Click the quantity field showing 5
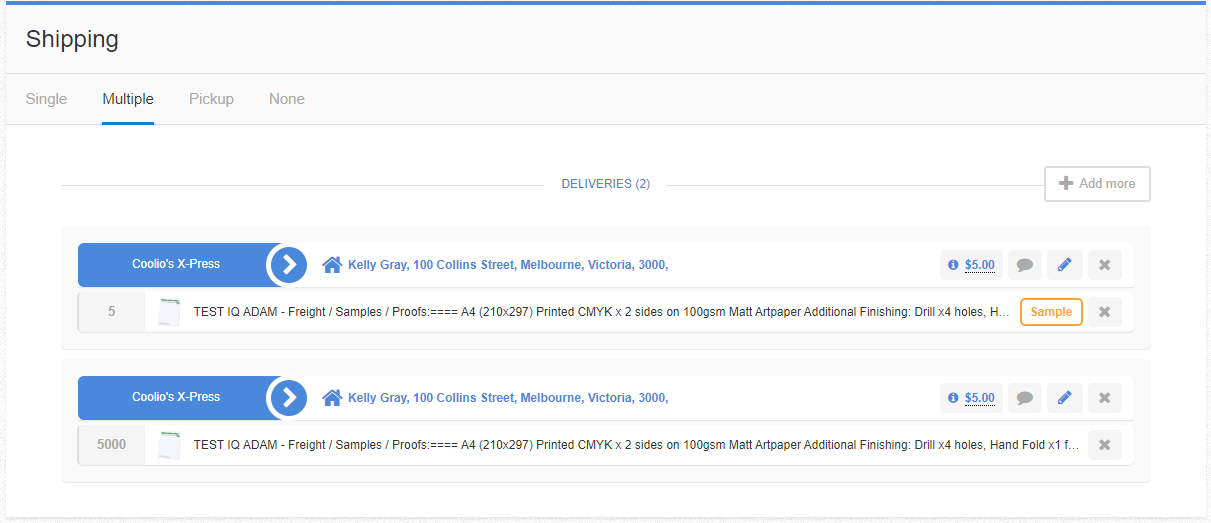Image resolution: width=1211 pixels, height=523 pixels. click(111, 312)
